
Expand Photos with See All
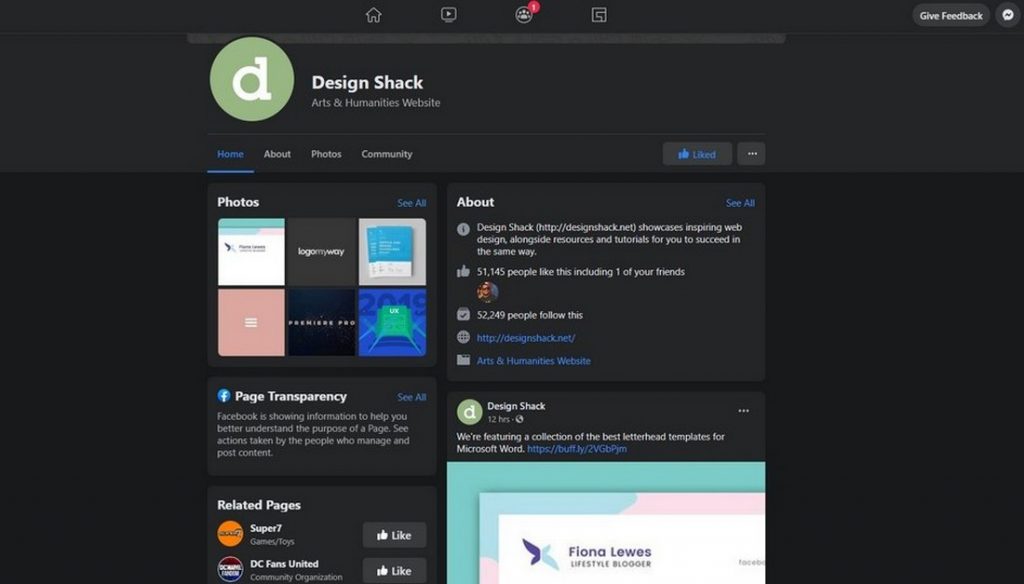pyautogui.click(x=411, y=203)
